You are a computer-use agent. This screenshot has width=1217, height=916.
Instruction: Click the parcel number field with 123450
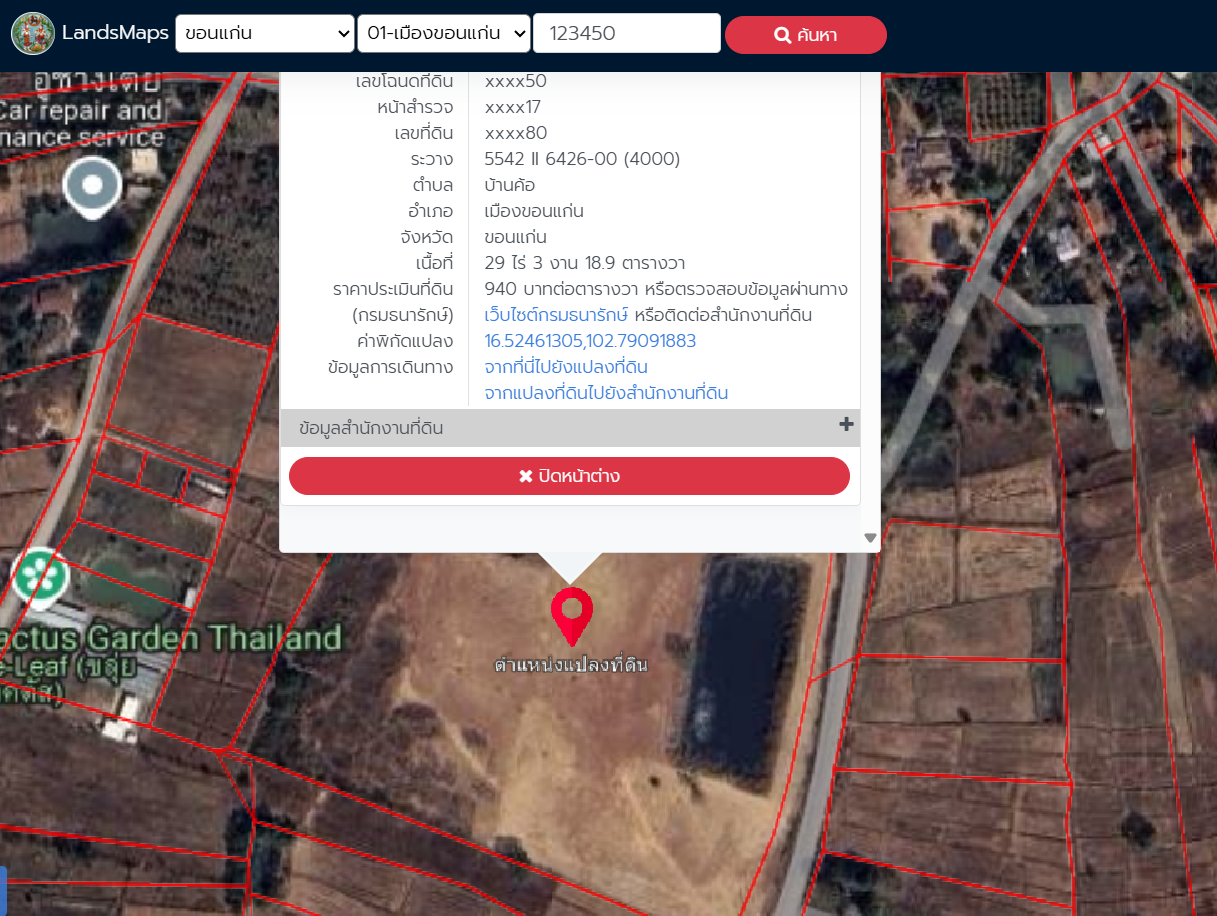pos(626,33)
